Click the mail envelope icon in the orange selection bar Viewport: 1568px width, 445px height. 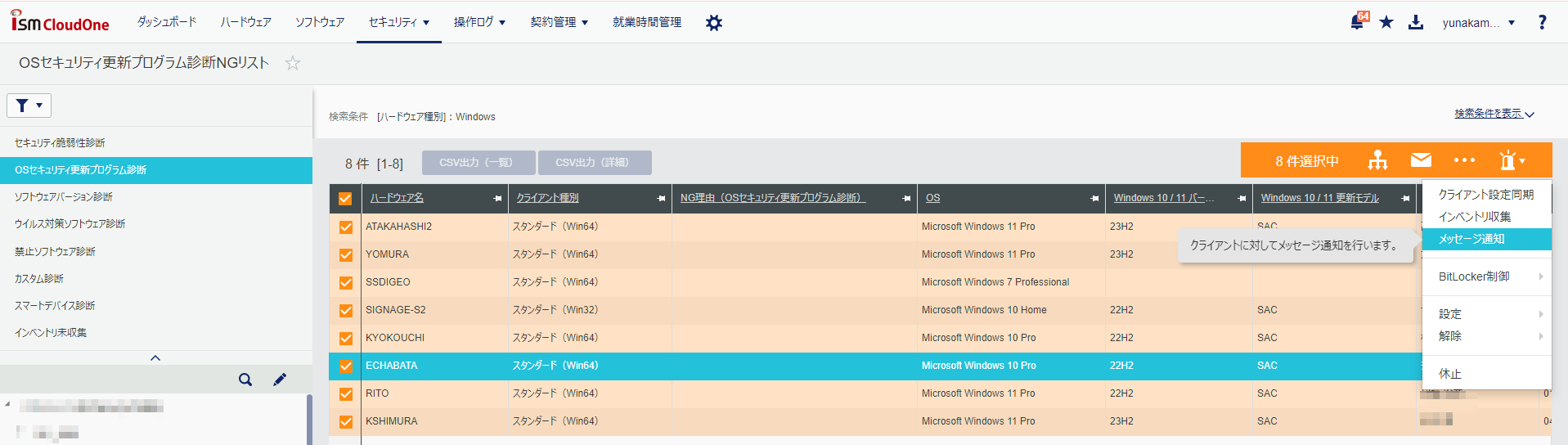coord(1422,160)
